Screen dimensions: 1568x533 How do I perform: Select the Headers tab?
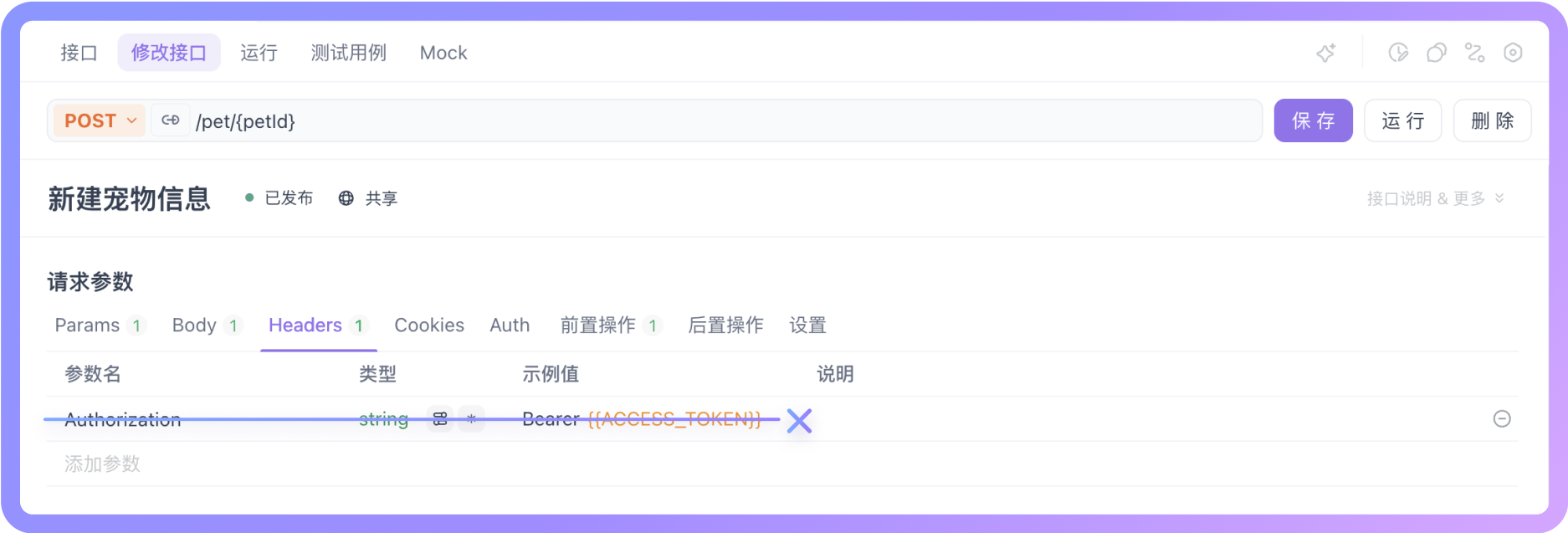(x=318, y=325)
